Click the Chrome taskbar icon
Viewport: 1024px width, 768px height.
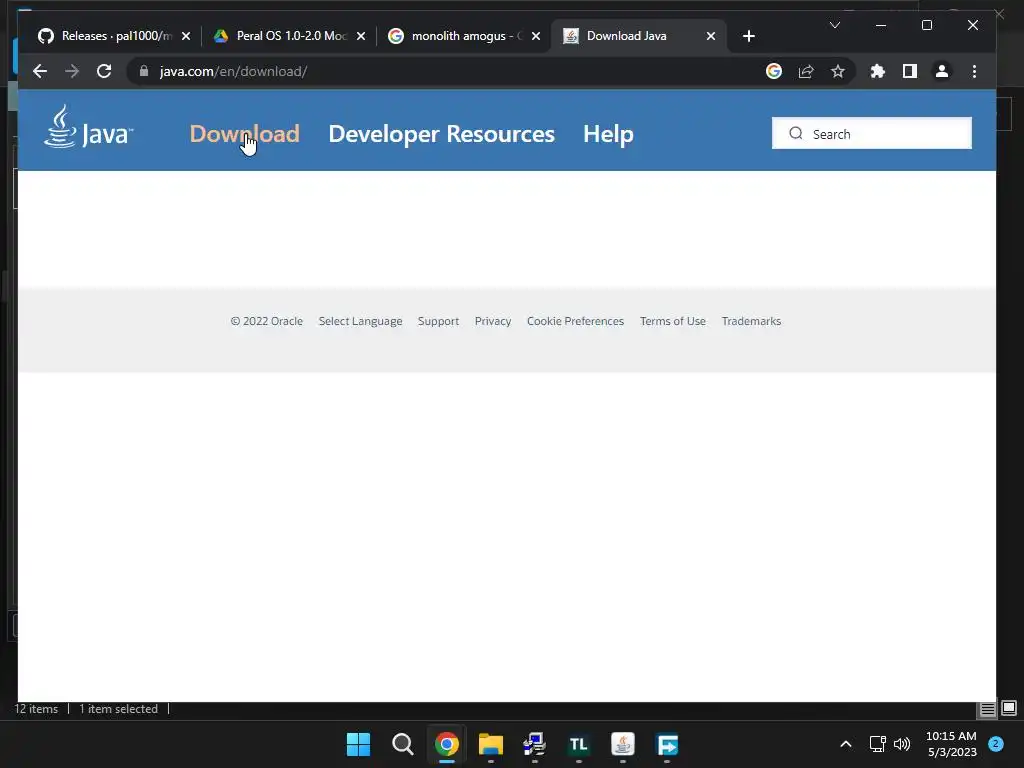pyautogui.click(x=447, y=744)
